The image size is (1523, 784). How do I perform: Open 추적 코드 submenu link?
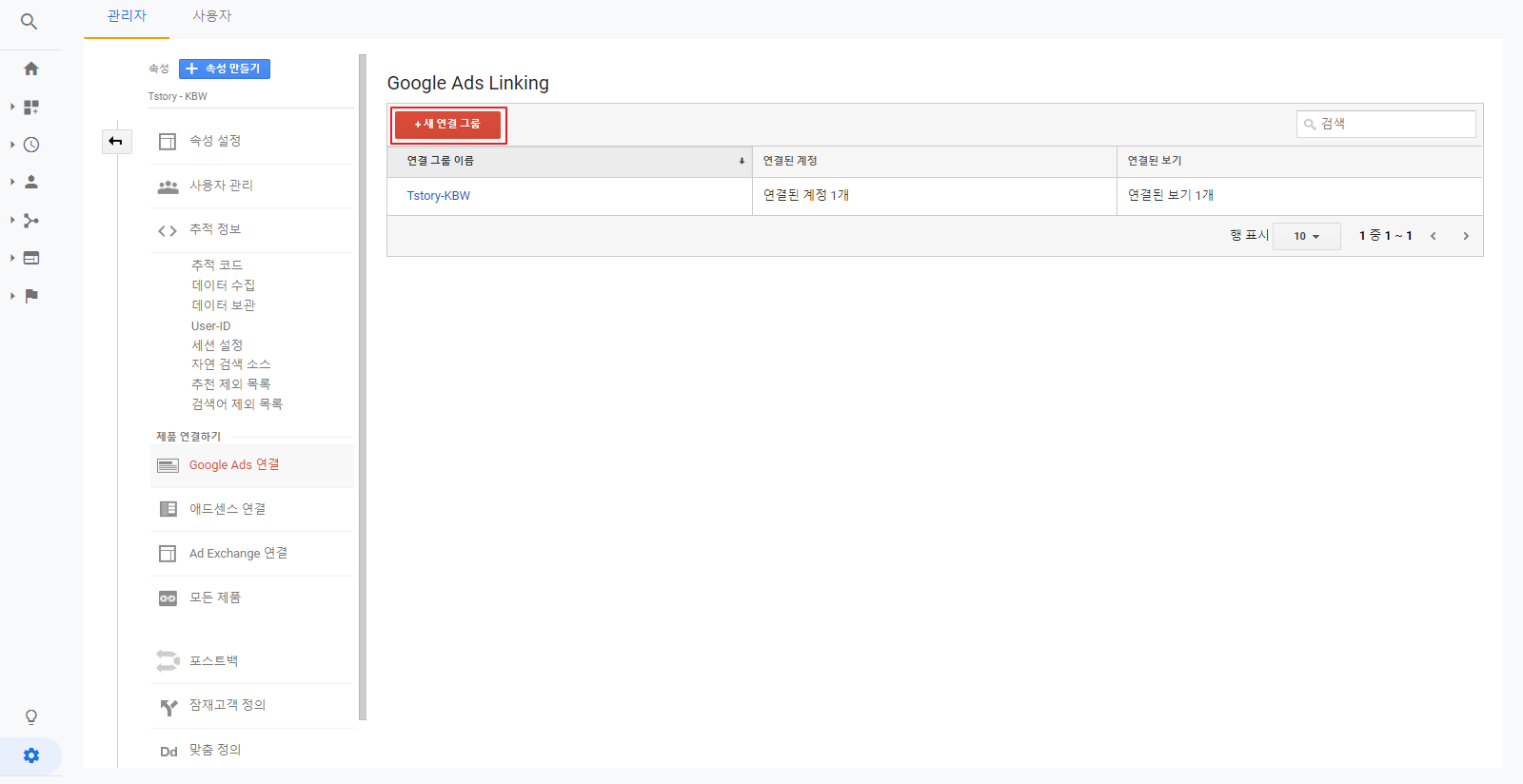click(x=217, y=265)
